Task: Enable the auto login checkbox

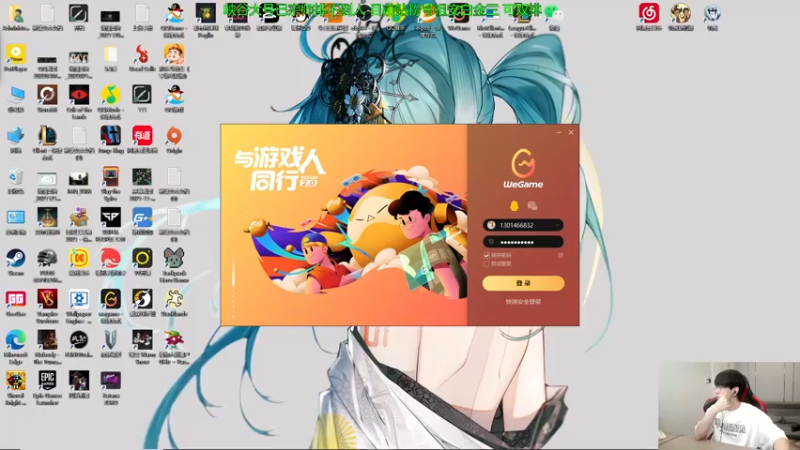Action: [486, 264]
